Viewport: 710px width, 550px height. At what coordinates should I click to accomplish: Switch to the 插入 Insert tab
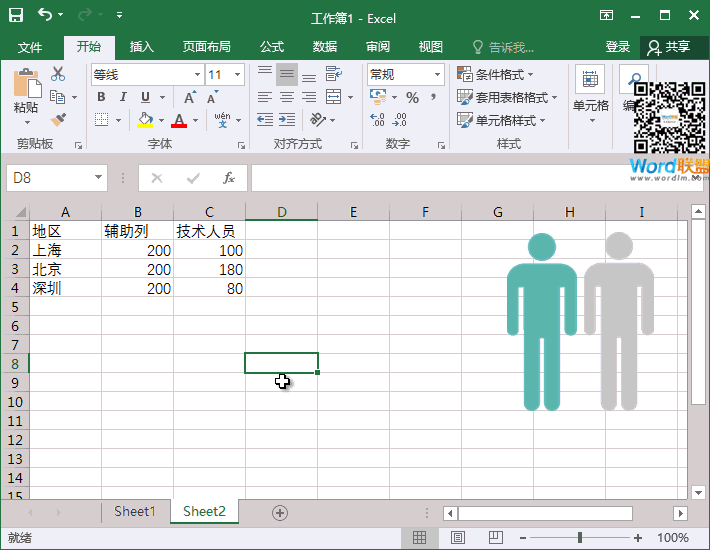[142, 47]
